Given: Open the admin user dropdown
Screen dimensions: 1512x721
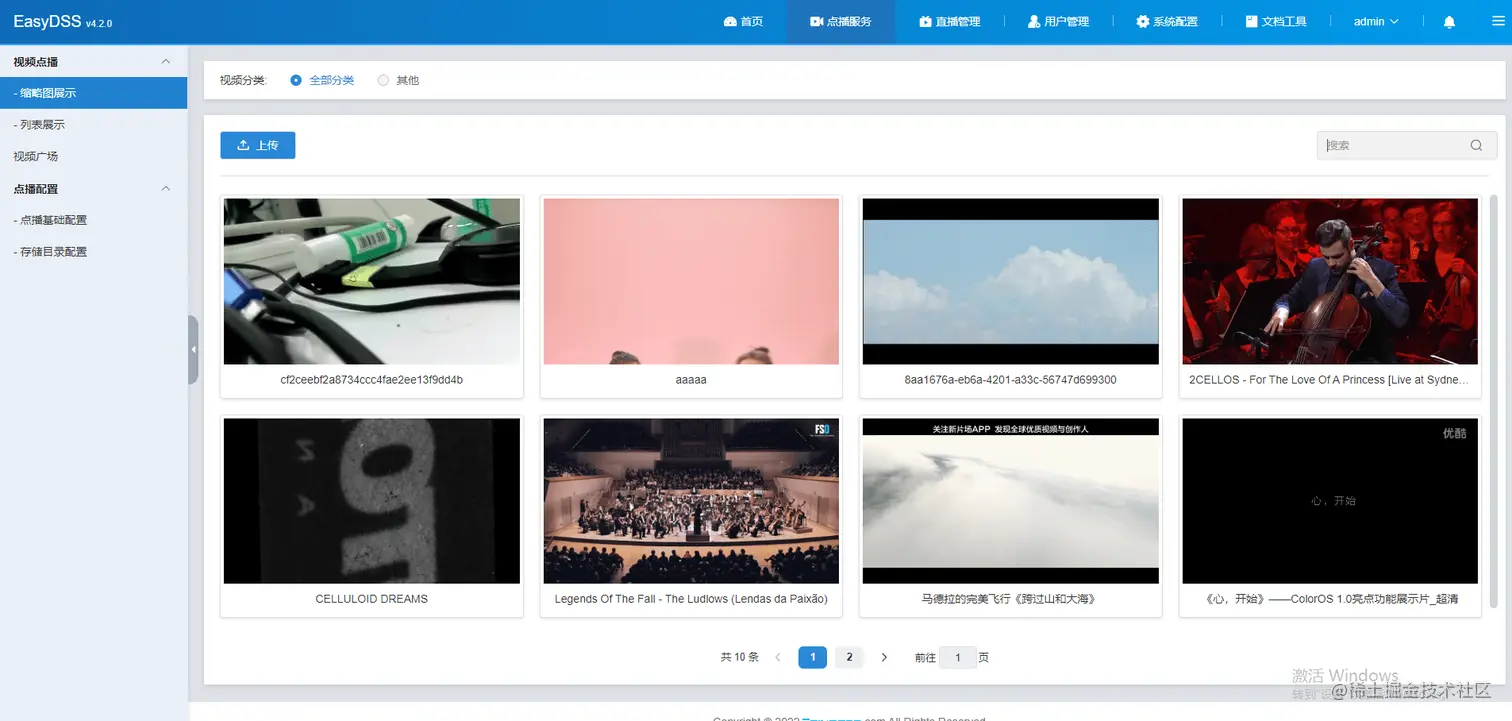Looking at the screenshot, I should pyautogui.click(x=1376, y=21).
